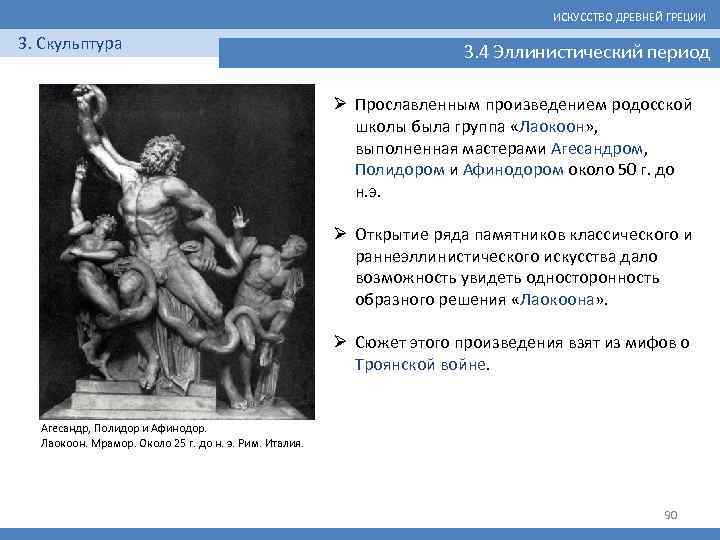Click the text 'около 50 г. до н.э.'

515,180
